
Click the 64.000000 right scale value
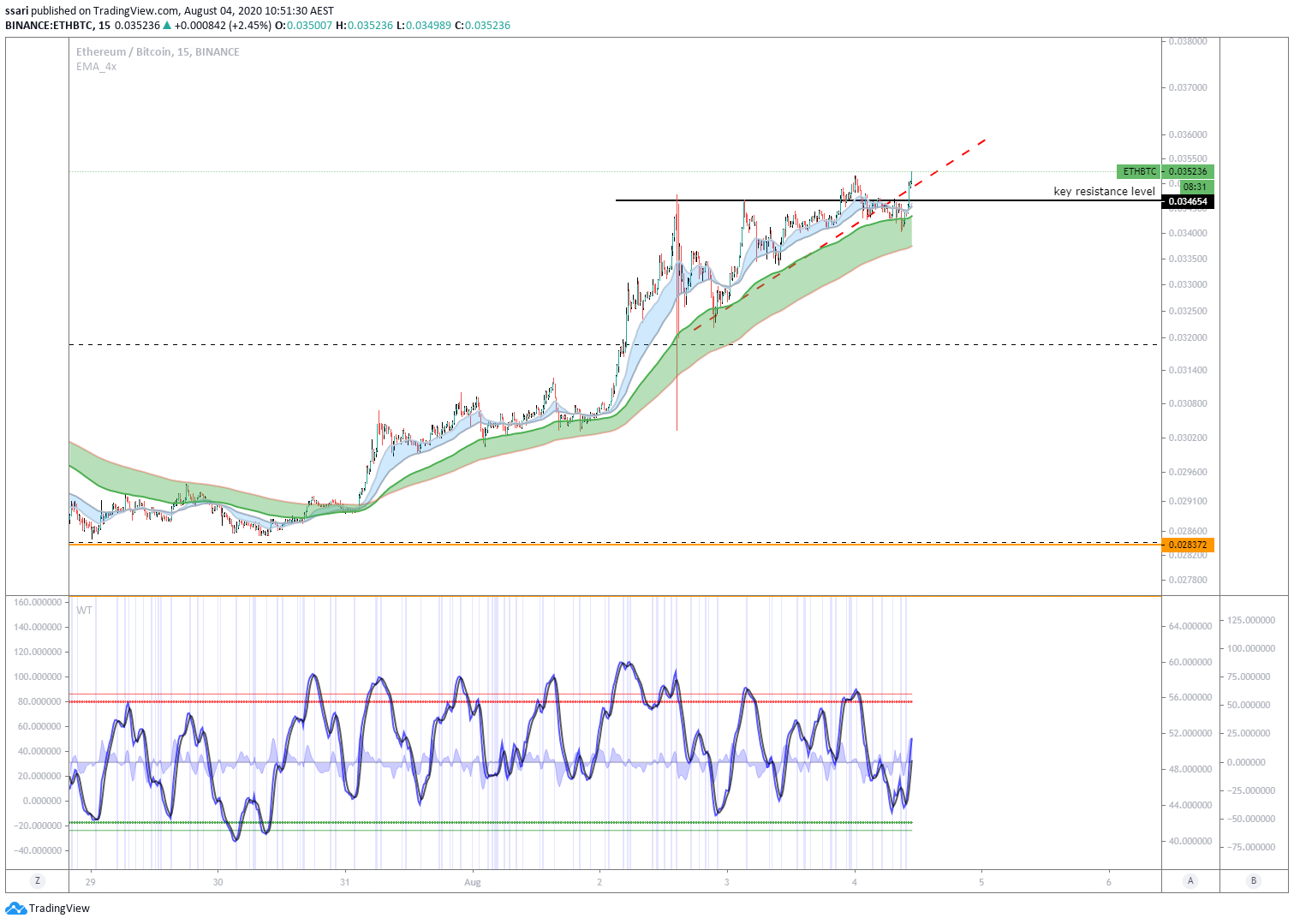pyautogui.click(x=1190, y=626)
